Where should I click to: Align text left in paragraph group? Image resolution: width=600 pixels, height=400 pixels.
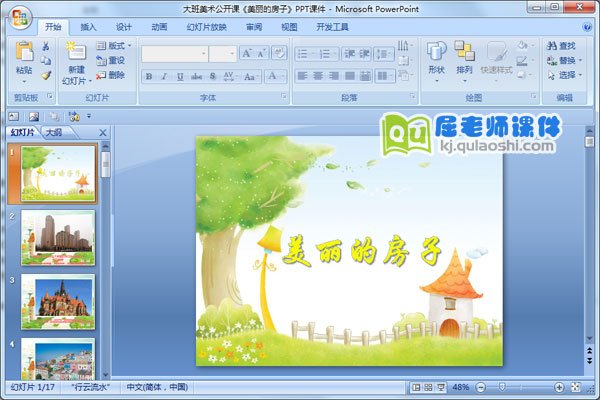click(x=302, y=76)
